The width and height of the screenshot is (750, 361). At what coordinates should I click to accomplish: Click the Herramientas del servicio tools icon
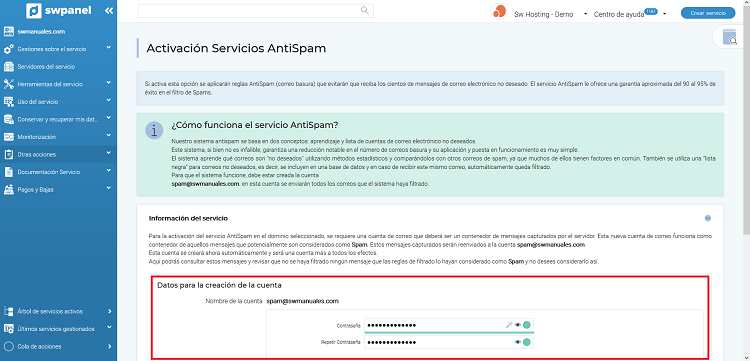9,84
